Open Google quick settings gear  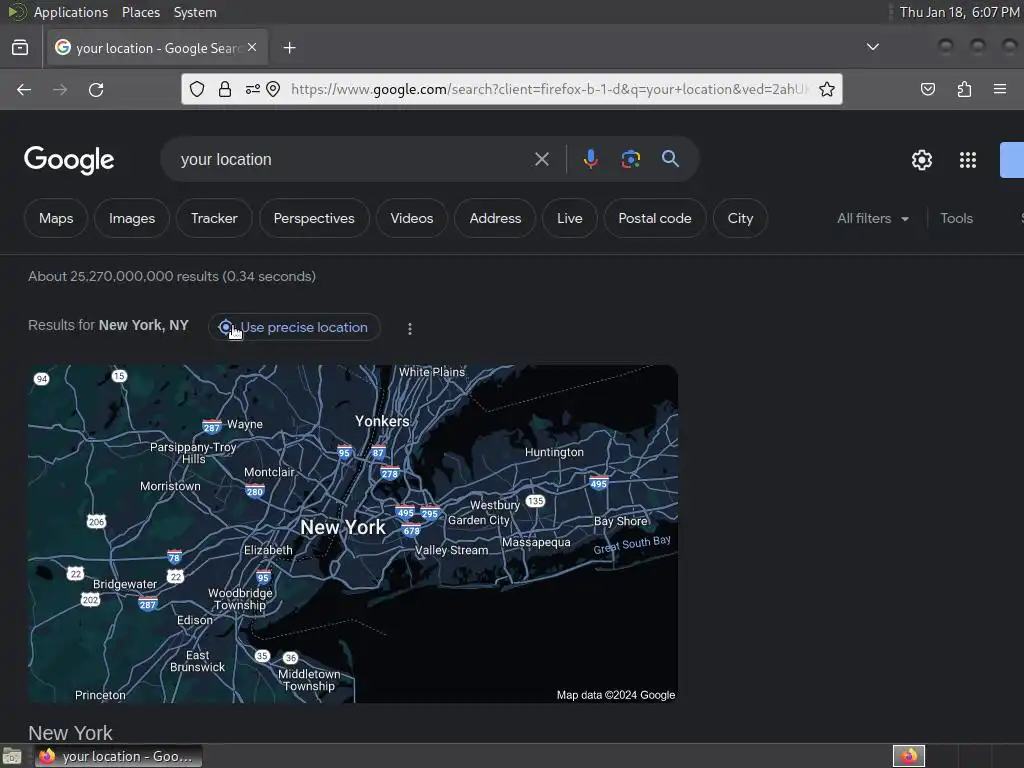click(921, 160)
